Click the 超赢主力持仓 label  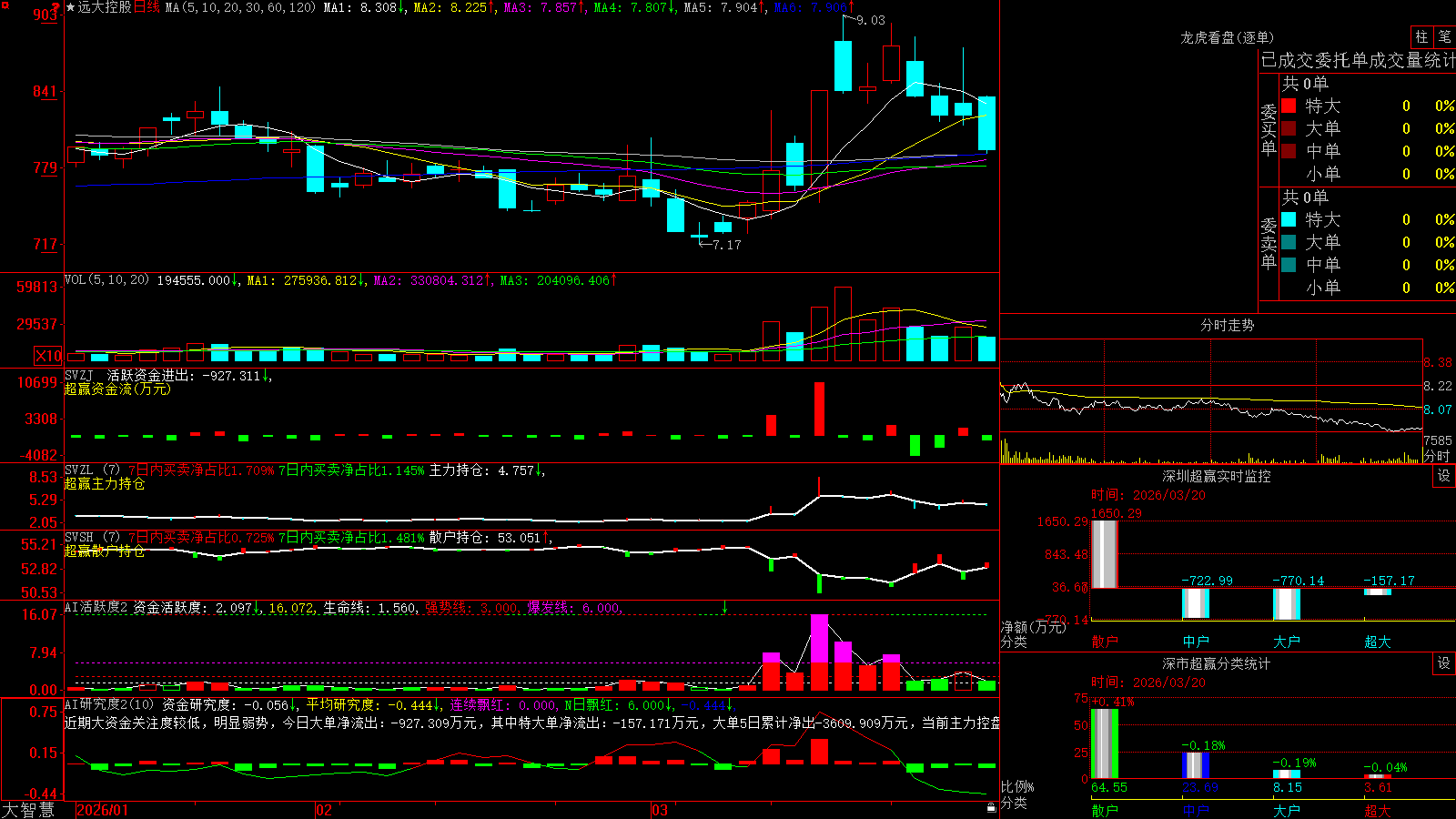pos(105,483)
